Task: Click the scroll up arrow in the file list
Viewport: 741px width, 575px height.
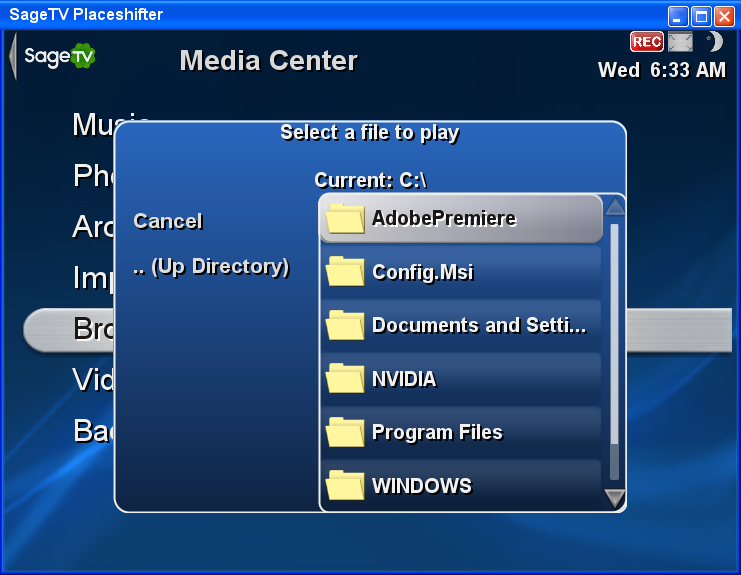Action: [615, 206]
